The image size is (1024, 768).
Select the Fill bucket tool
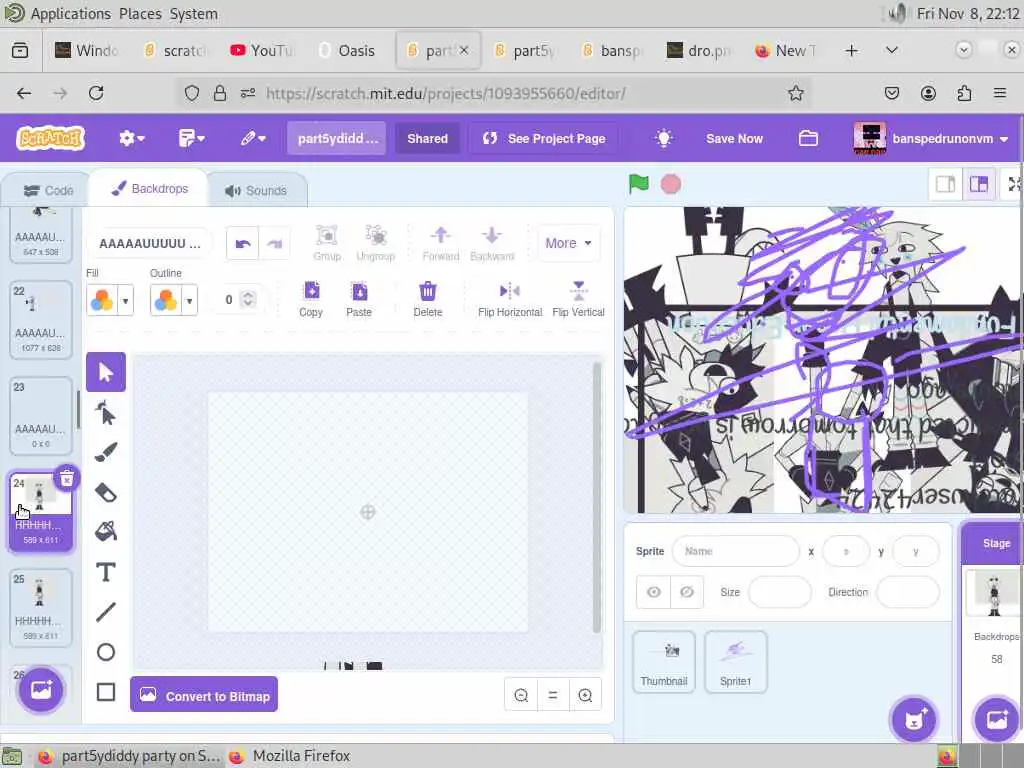point(105,532)
